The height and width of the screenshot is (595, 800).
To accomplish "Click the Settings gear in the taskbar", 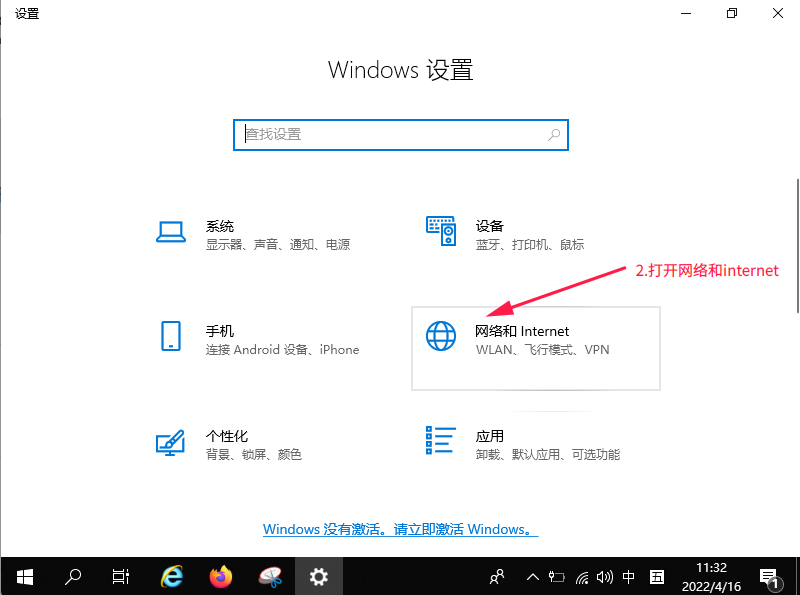I will pyautogui.click(x=318, y=576).
